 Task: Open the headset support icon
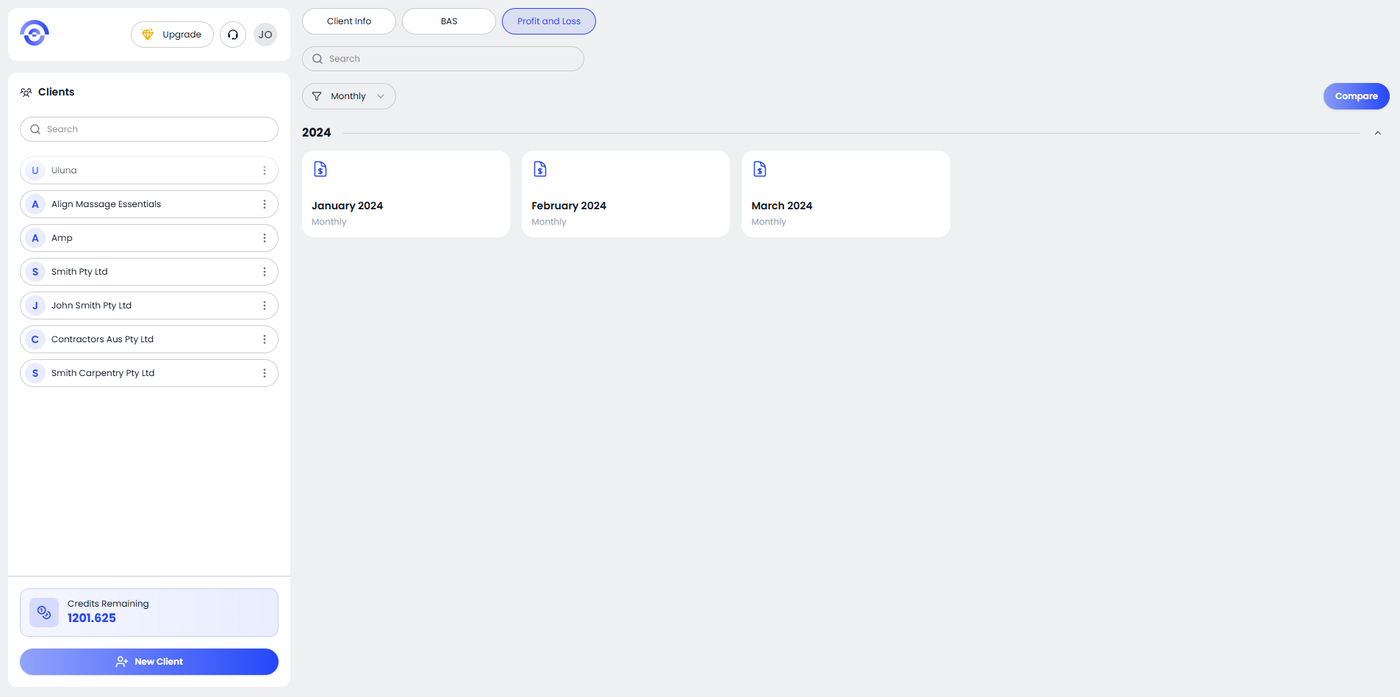(x=233, y=34)
